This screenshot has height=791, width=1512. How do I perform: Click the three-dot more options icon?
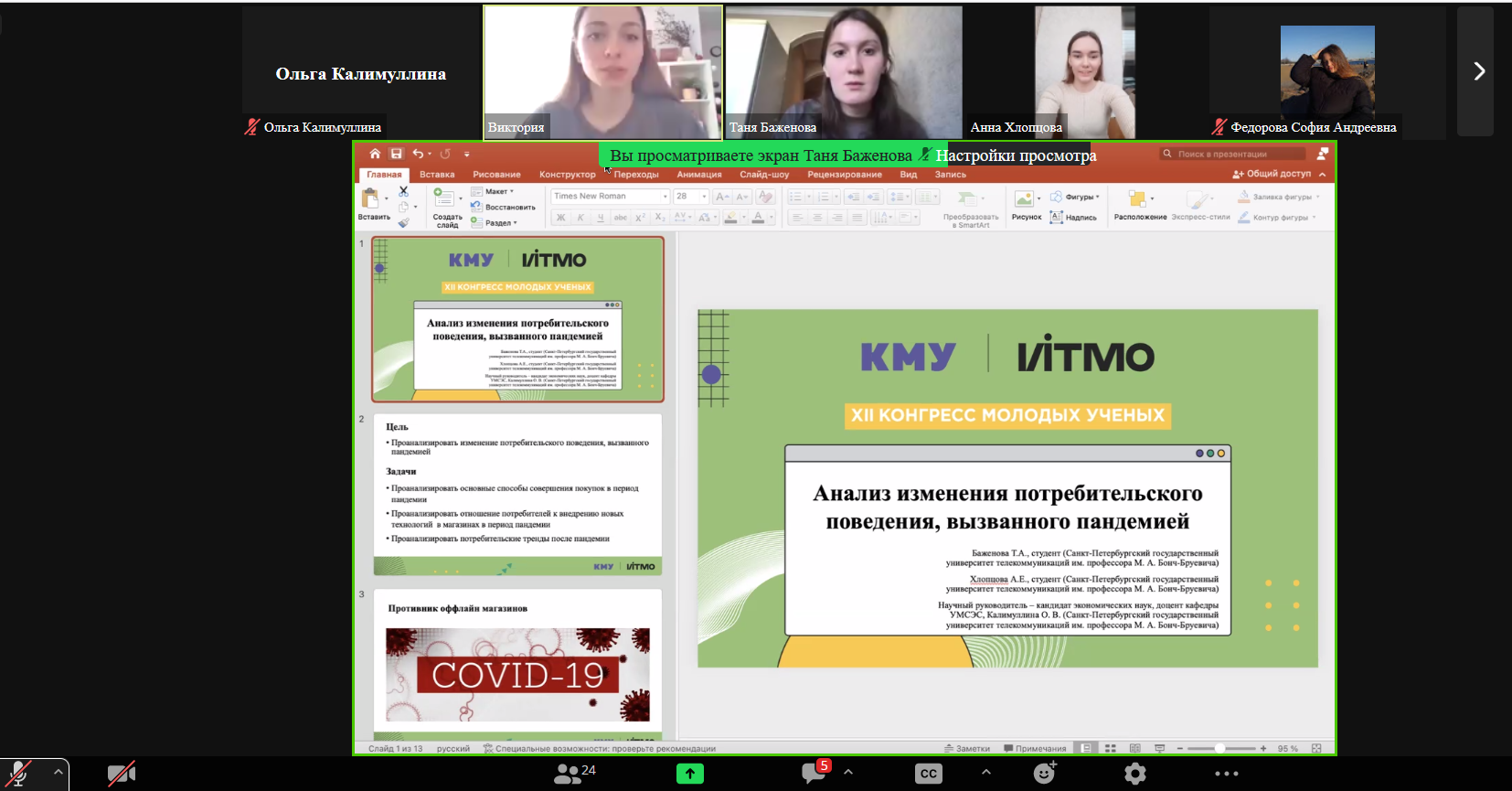(x=1226, y=774)
